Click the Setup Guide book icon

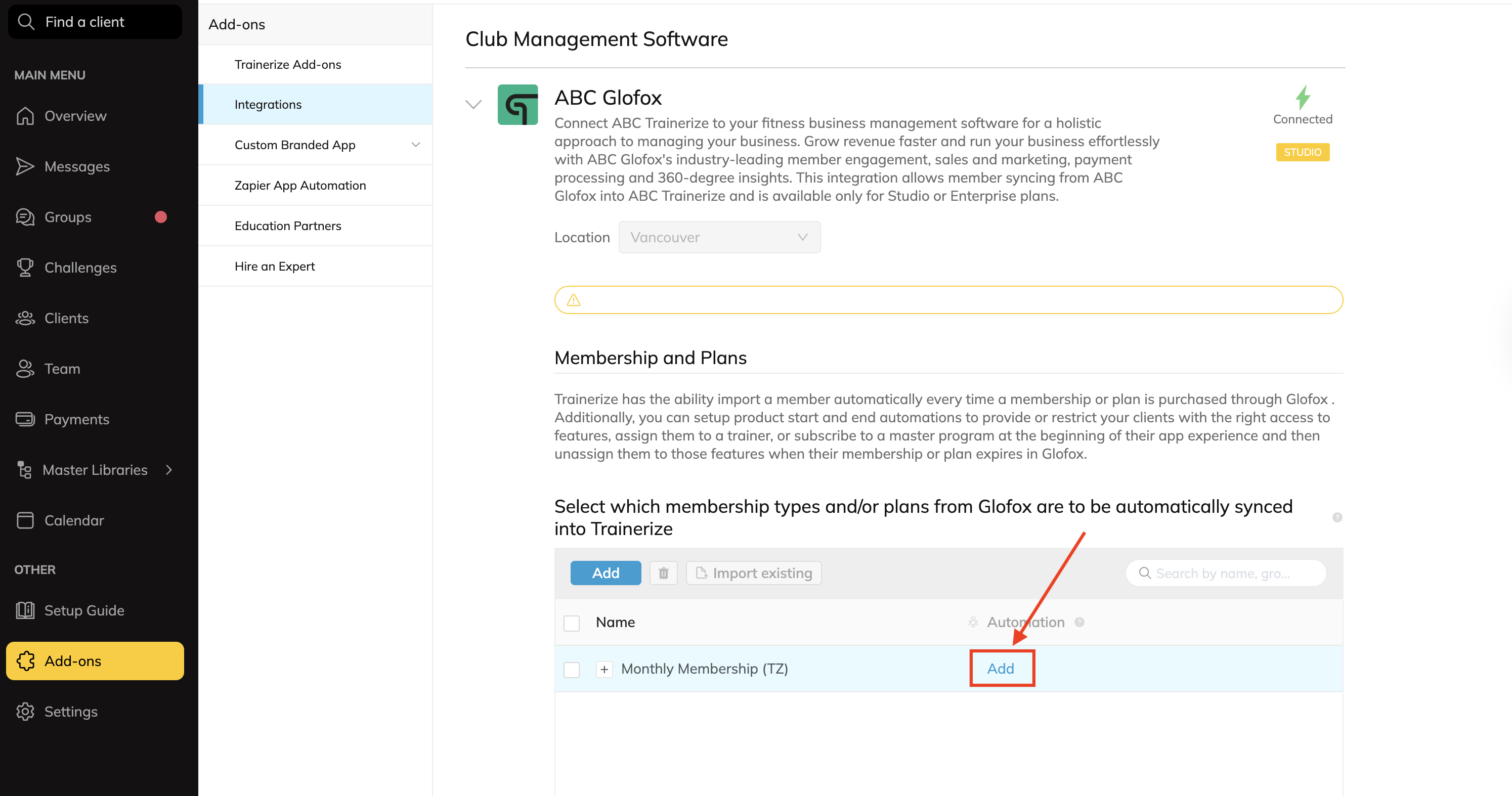[25, 610]
